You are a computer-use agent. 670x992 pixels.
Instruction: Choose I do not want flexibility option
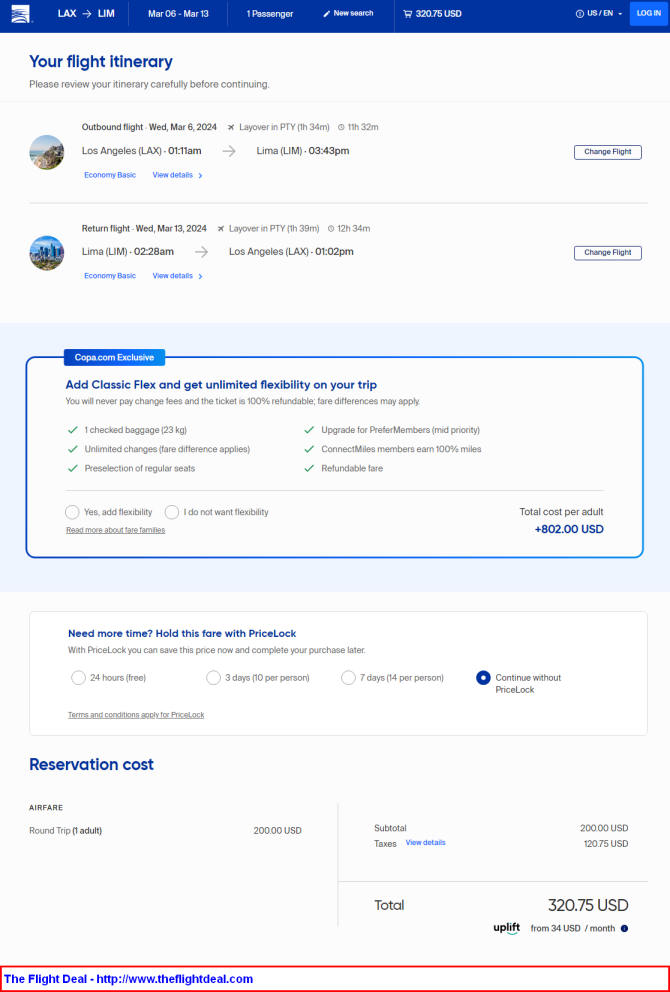pos(171,512)
